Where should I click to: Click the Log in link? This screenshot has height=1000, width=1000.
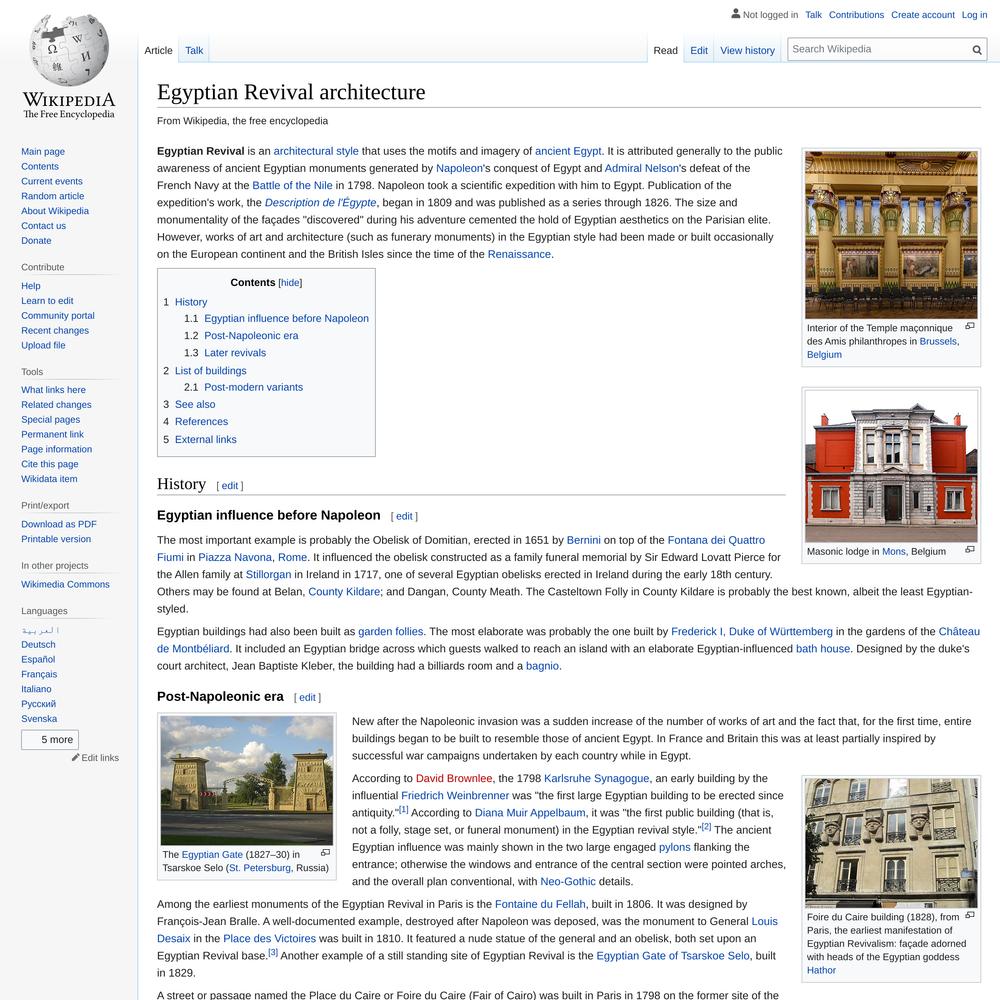point(974,15)
